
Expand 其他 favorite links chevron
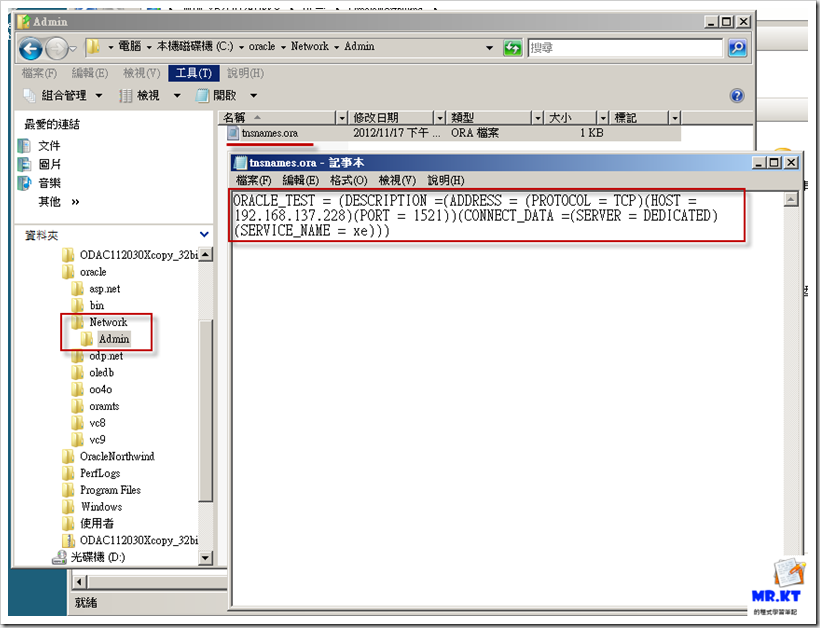tap(75, 202)
